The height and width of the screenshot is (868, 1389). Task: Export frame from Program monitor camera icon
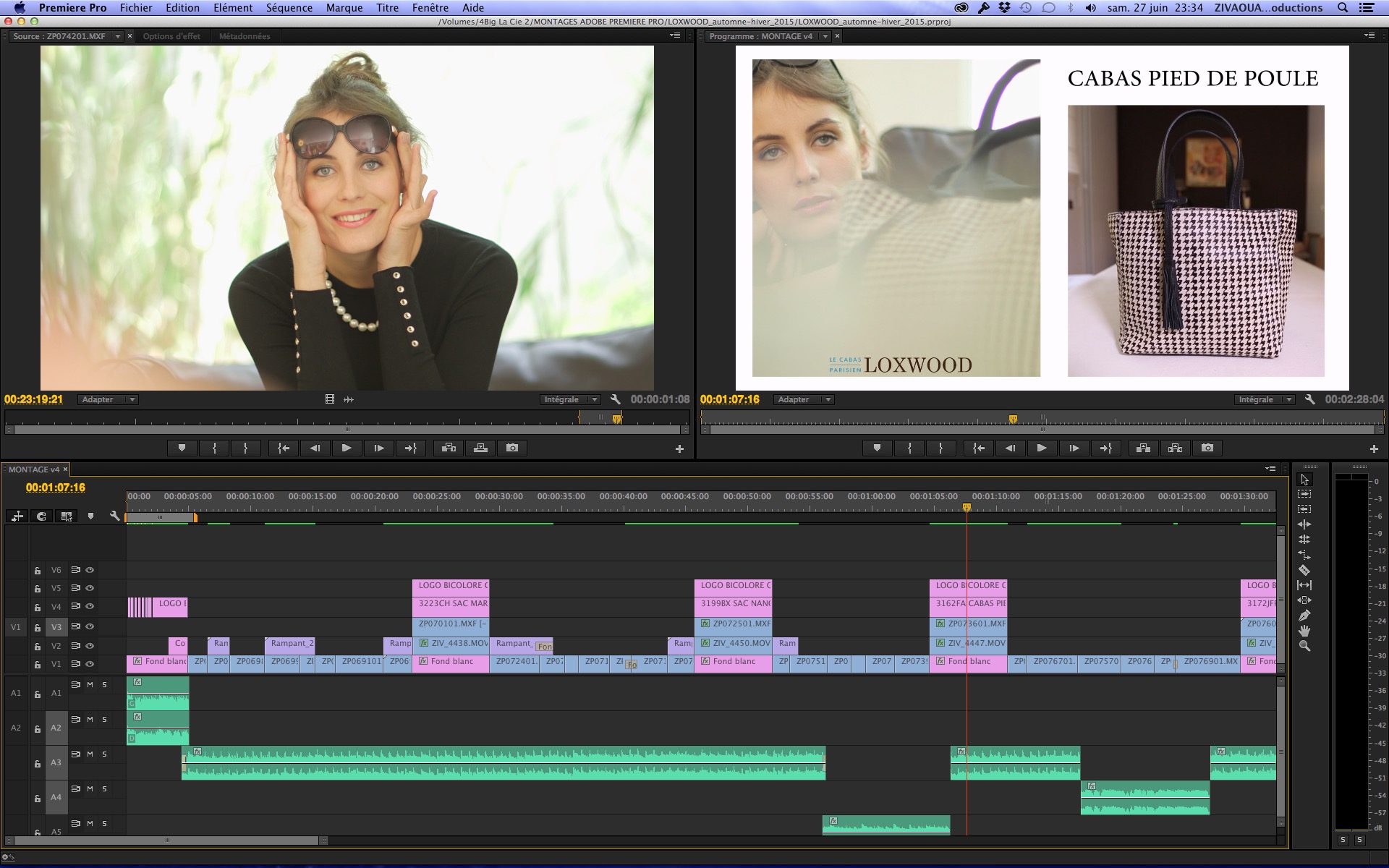pos(1207,448)
